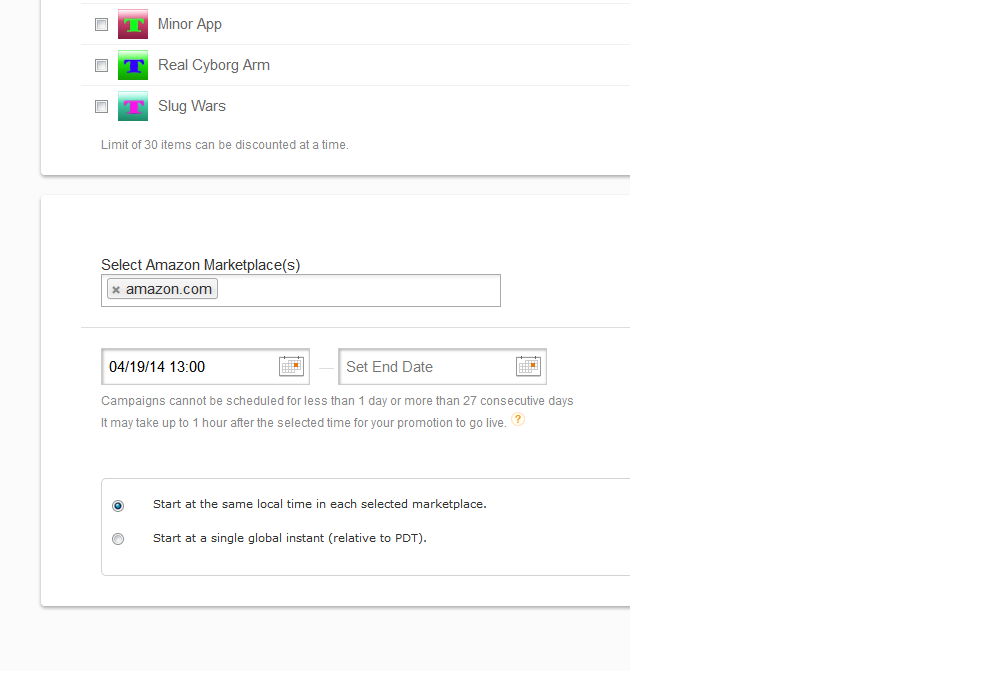This screenshot has height=675, width=992.
Task: Click the amazon.com tag label
Action: [x=169, y=289]
